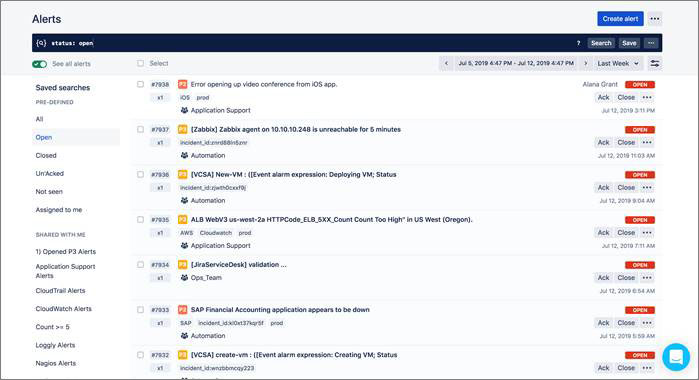This screenshot has width=699, height=380.
Task: Open CloudWatch Alerts shared search
Action: [63, 309]
